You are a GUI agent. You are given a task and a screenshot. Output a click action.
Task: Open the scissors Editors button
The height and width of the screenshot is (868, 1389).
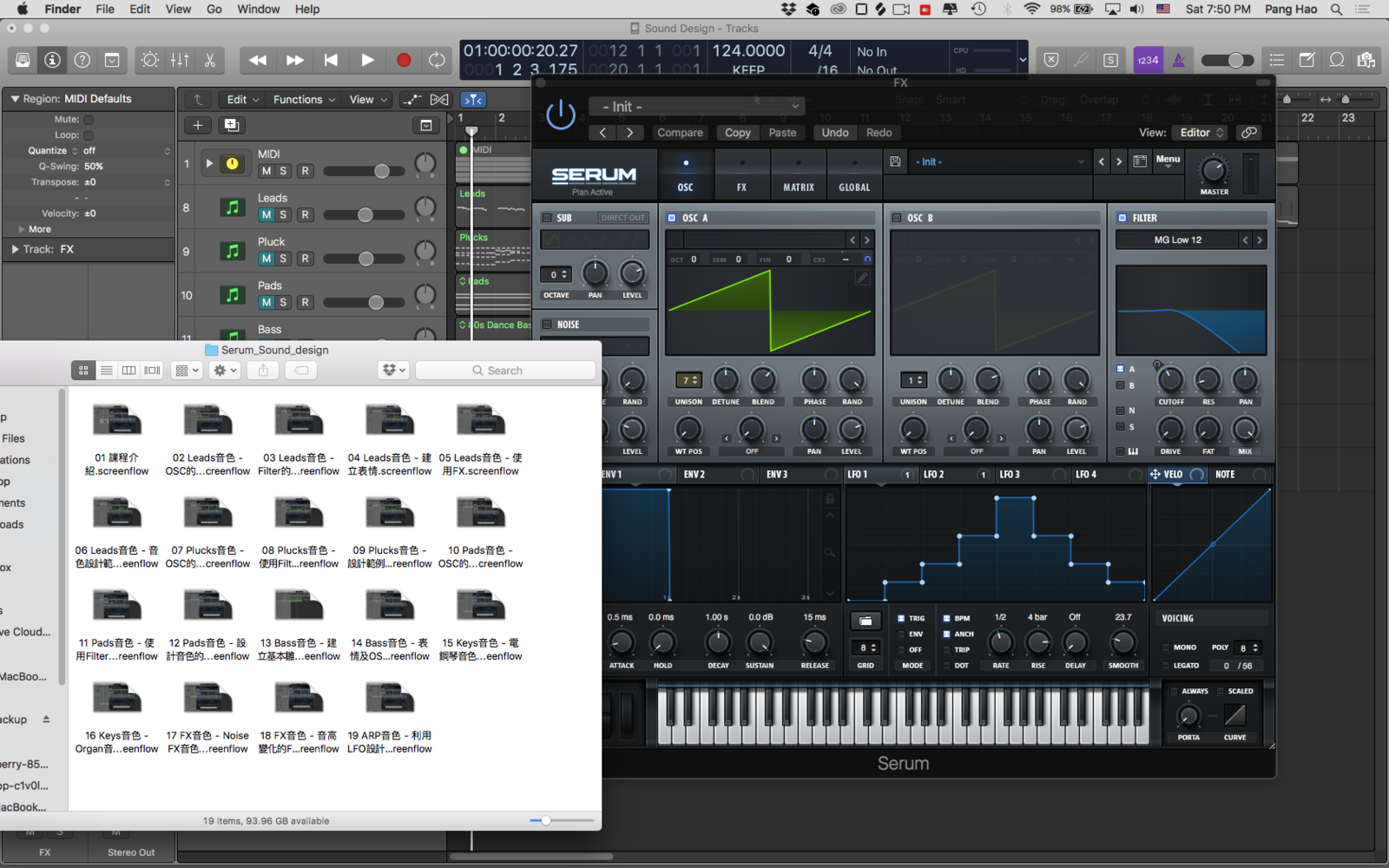(209, 60)
